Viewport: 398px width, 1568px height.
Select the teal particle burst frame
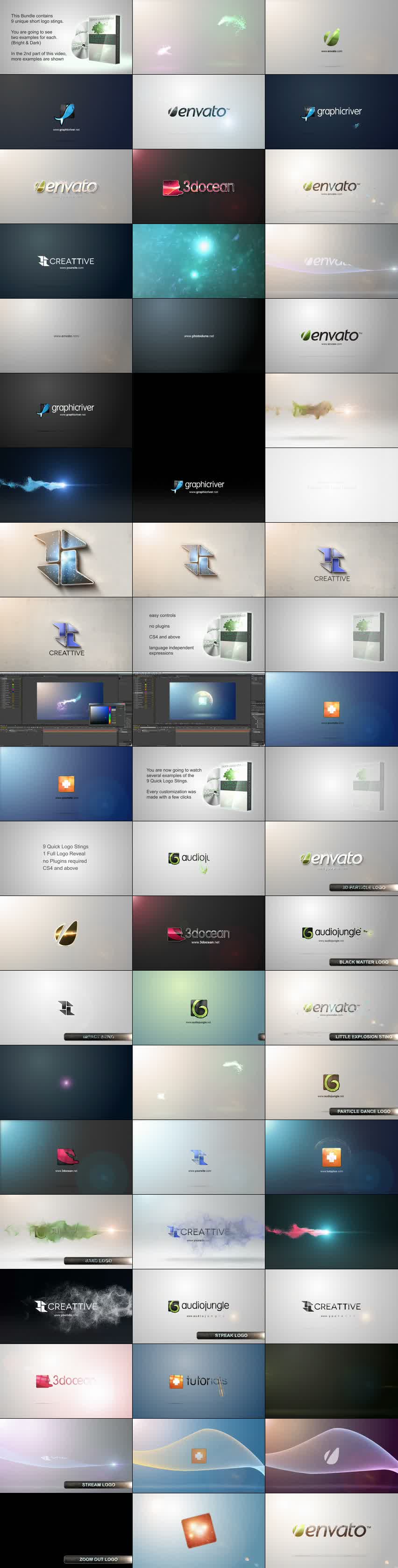tap(199, 261)
